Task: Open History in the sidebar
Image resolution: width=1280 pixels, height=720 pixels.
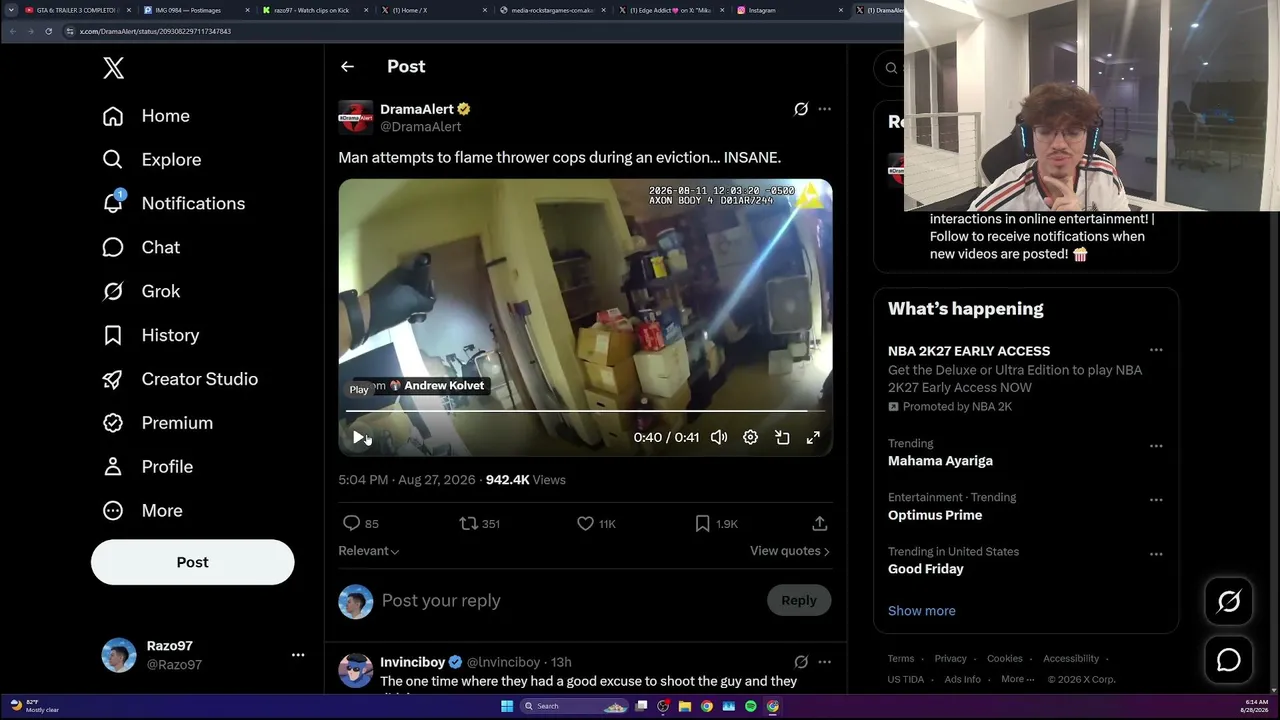Action: [151, 335]
